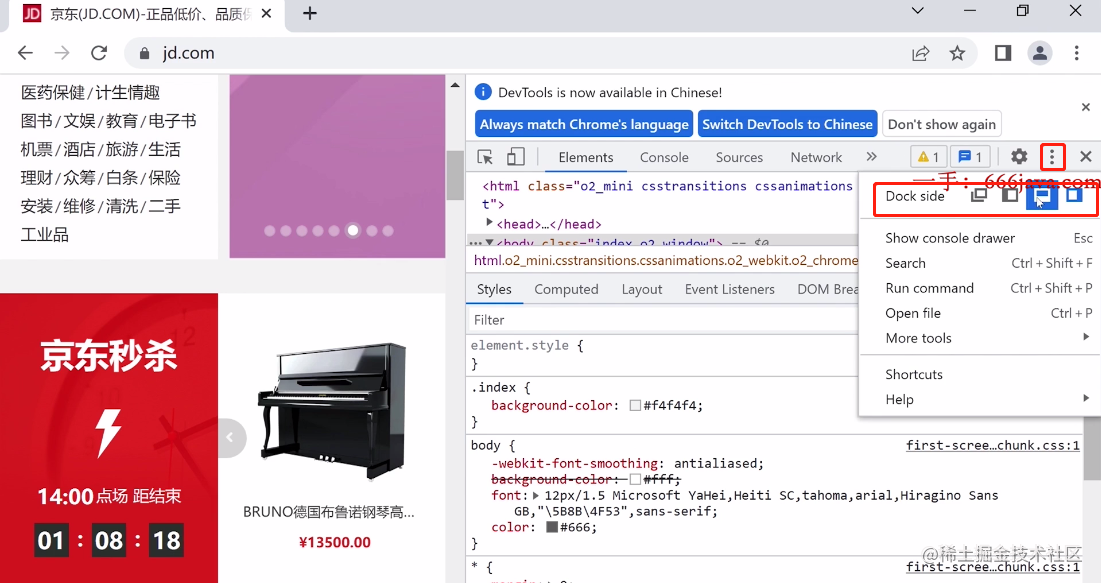Open the DevTools three-dot customize menu
Viewport: 1101px width, 583px height.
pyautogui.click(x=1052, y=157)
